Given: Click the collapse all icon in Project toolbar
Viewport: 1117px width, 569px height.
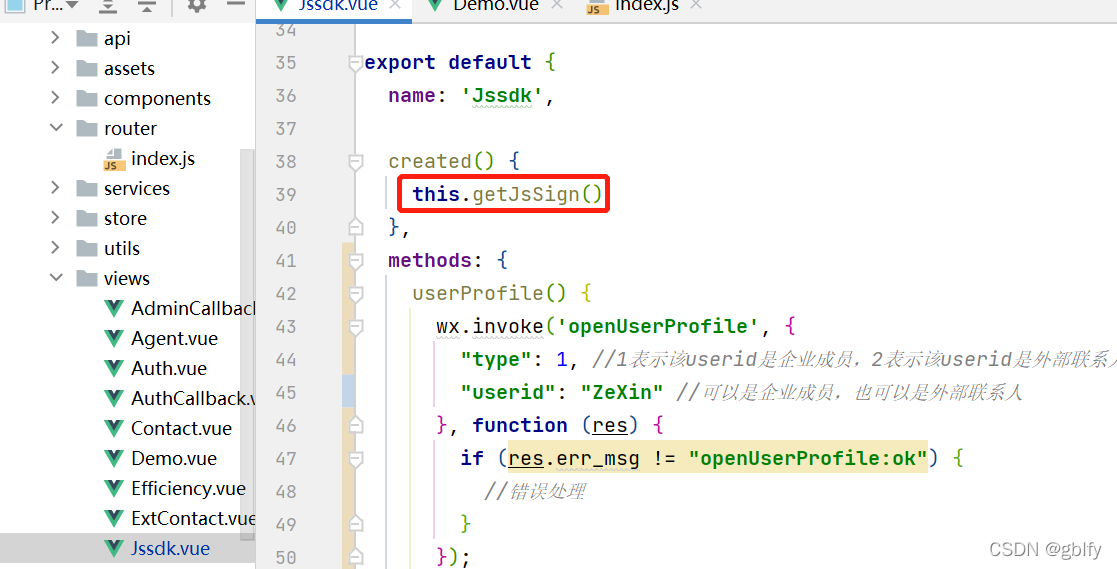Looking at the screenshot, I should (147, 6).
